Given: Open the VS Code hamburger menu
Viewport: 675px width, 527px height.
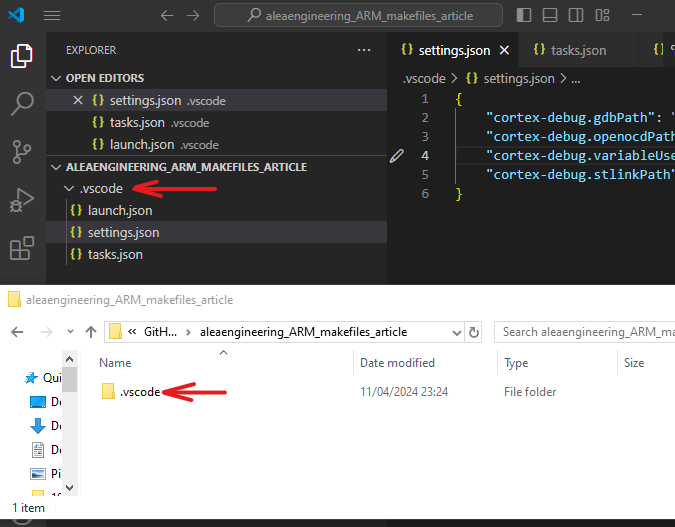Looking at the screenshot, I should coord(52,16).
